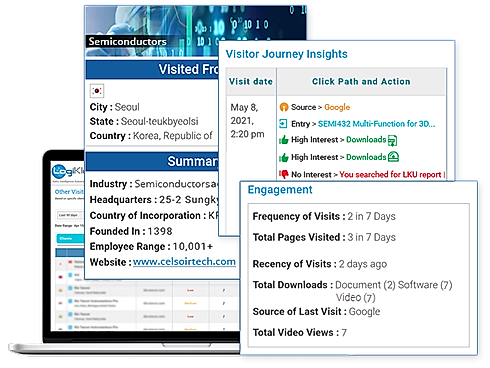This screenshot has width=490, height=368.
Task: Click the Summary header bar
Action: (x=152, y=161)
